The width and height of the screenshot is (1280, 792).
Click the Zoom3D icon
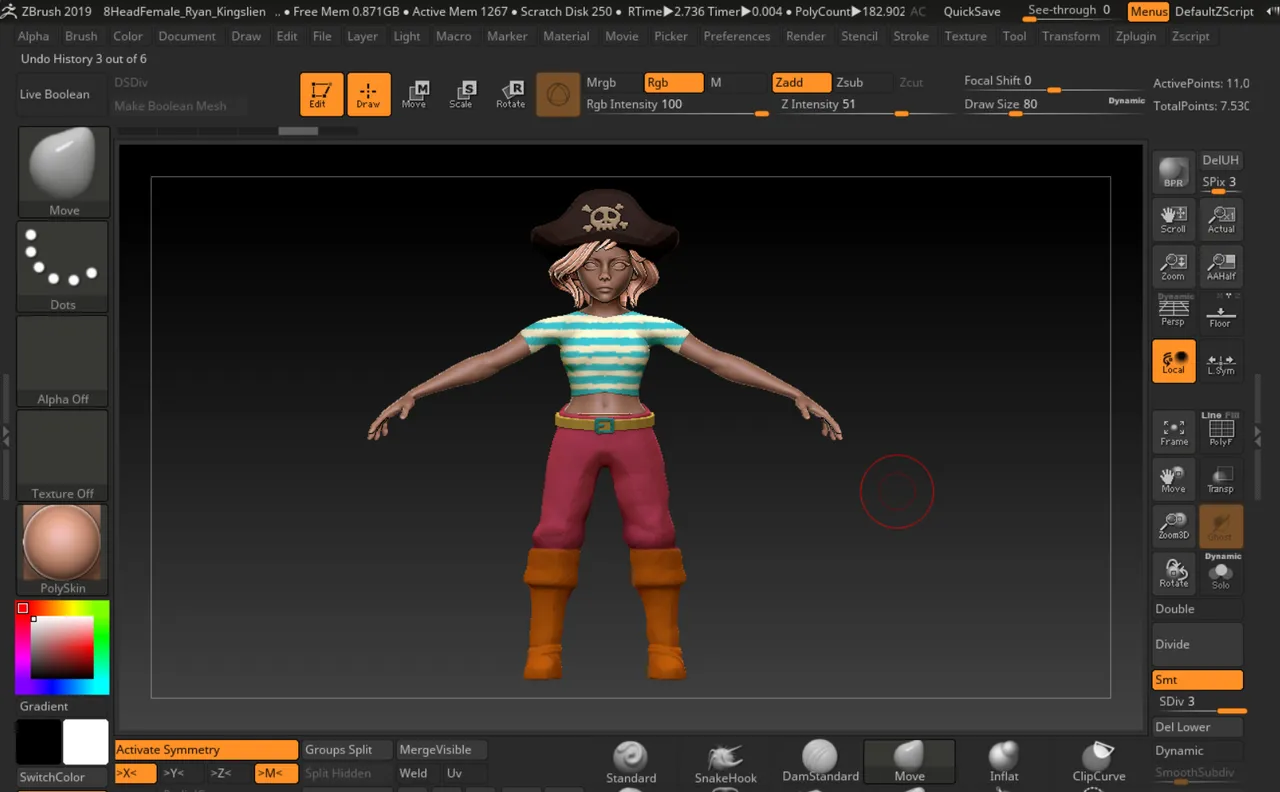coord(1173,525)
